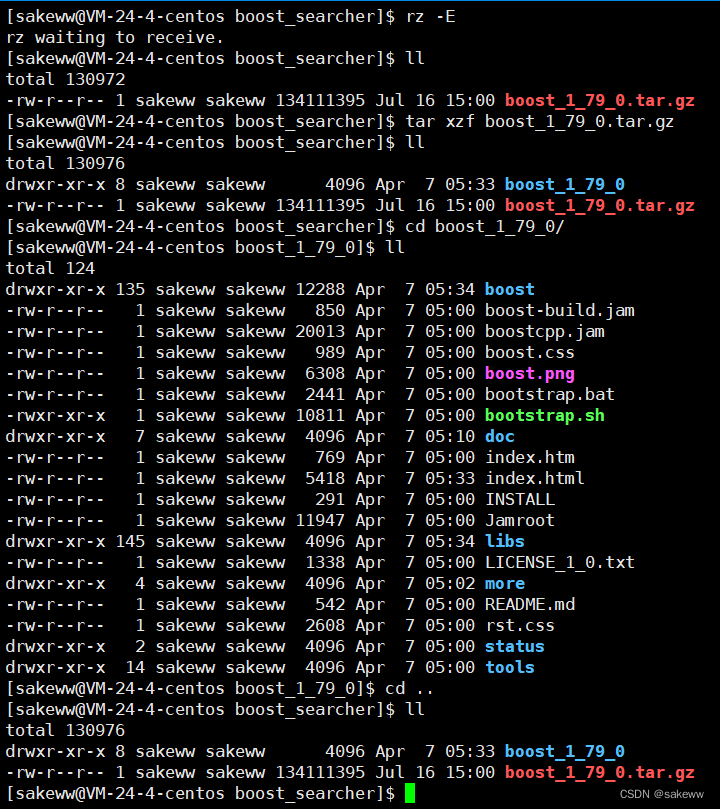The image size is (720, 809).
Task: Click the libs directory name
Action: 504,541
